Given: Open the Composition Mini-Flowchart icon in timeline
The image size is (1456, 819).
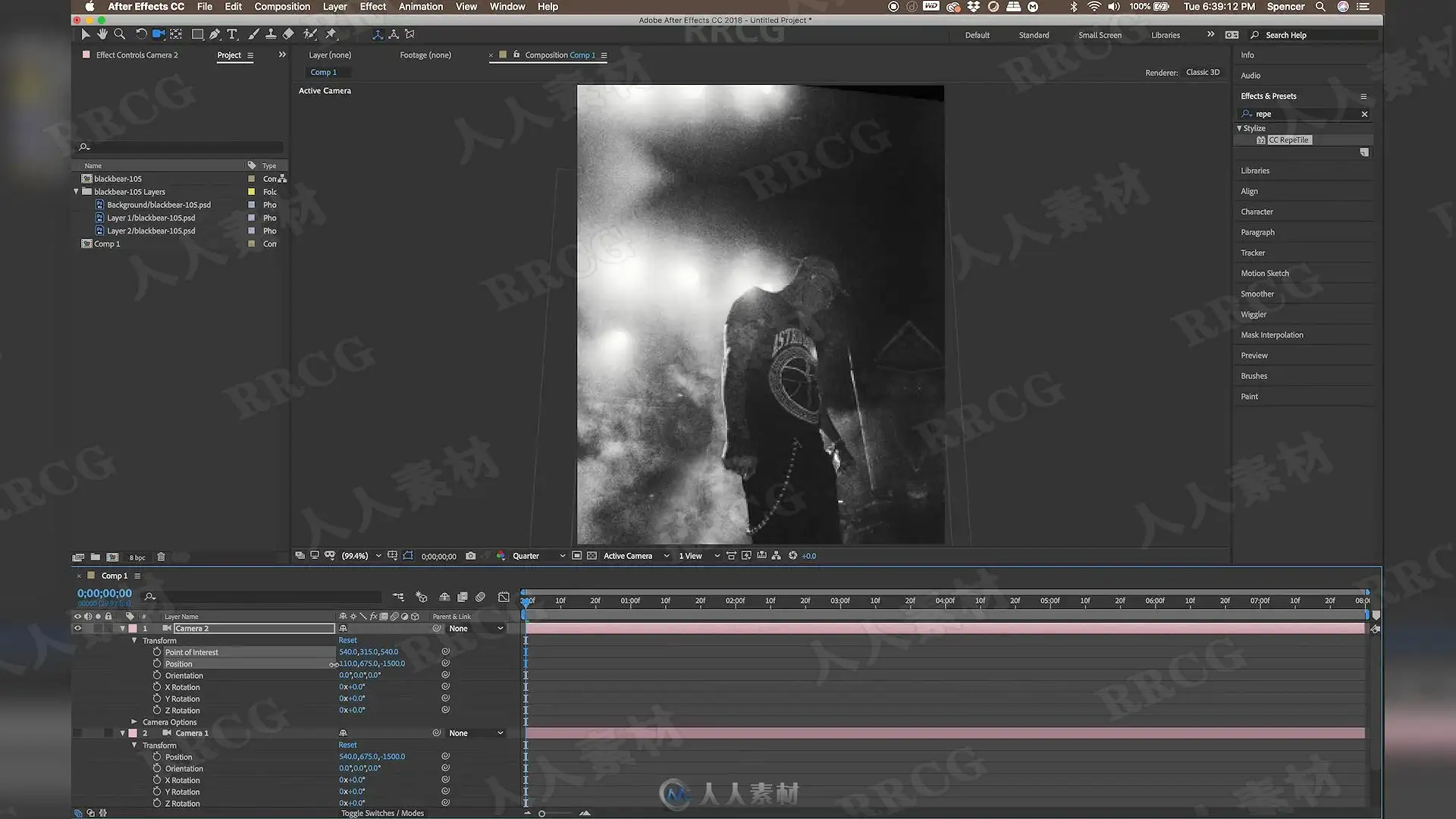Looking at the screenshot, I should click(x=398, y=597).
